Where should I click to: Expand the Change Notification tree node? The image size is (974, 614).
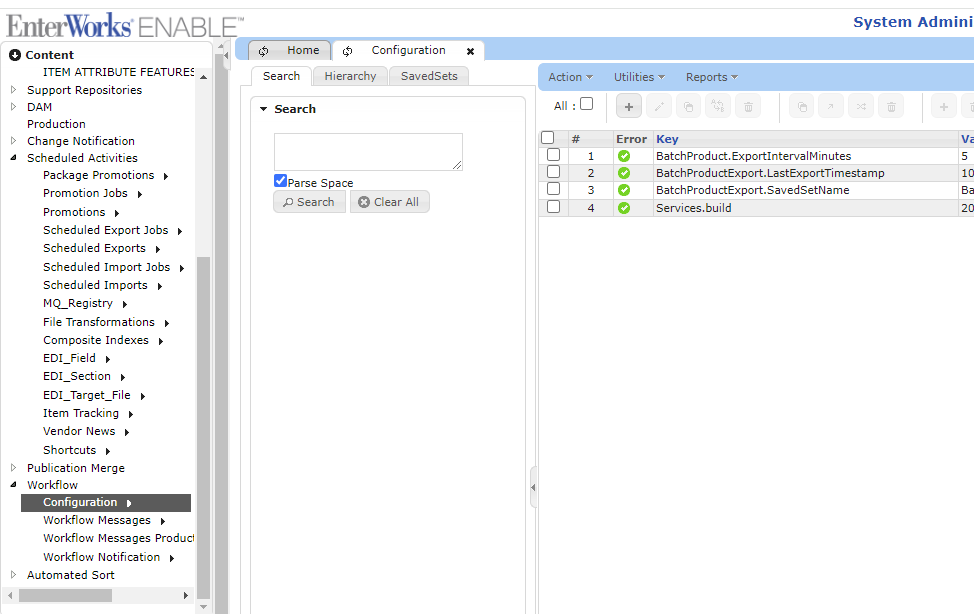pyautogui.click(x=14, y=140)
